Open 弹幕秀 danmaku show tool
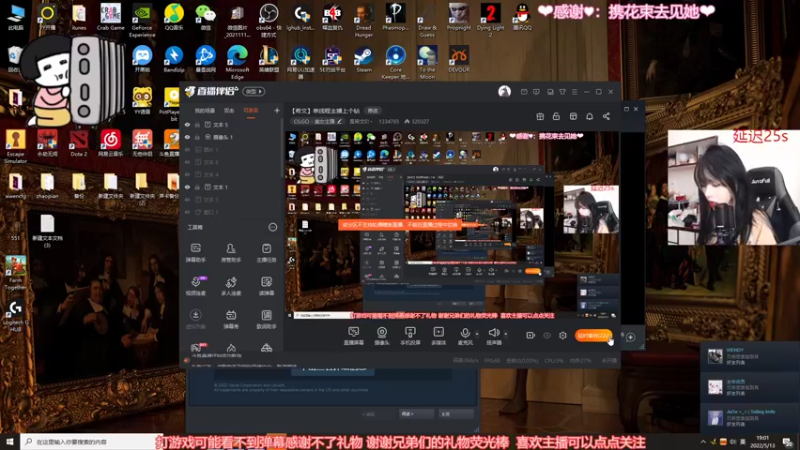 pyautogui.click(x=231, y=319)
